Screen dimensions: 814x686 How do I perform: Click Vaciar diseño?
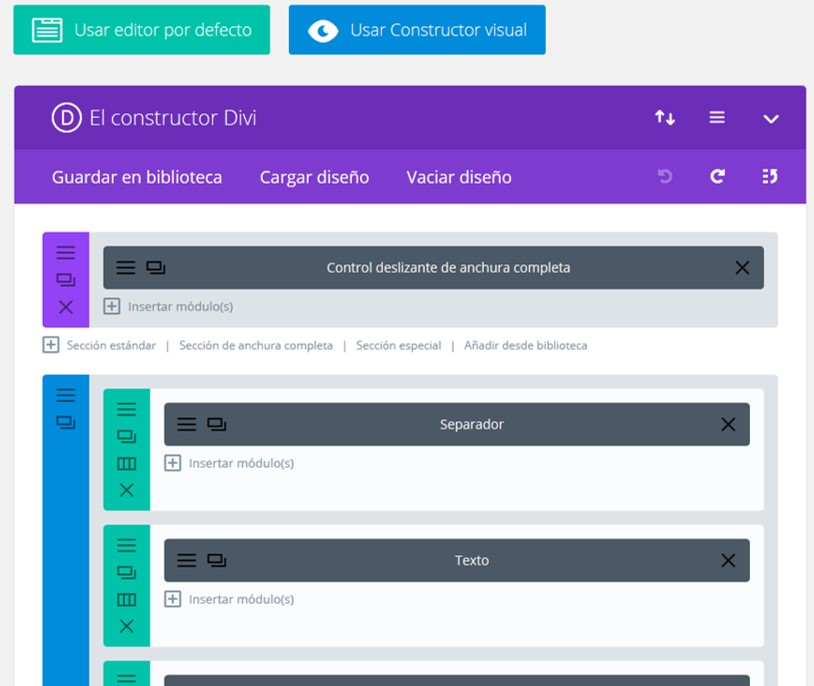[459, 177]
